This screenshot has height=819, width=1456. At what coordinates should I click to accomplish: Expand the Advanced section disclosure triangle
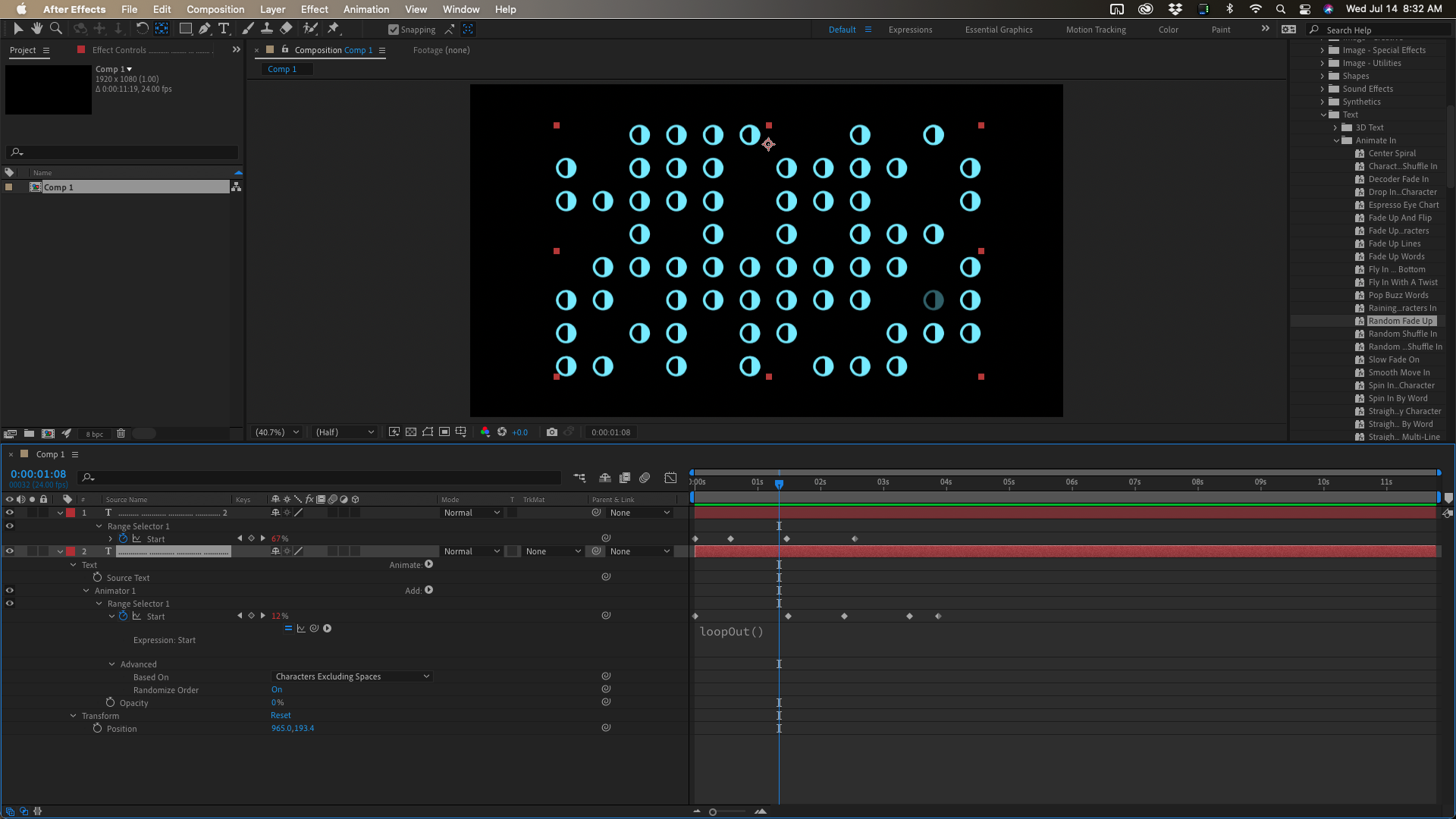[x=112, y=663]
